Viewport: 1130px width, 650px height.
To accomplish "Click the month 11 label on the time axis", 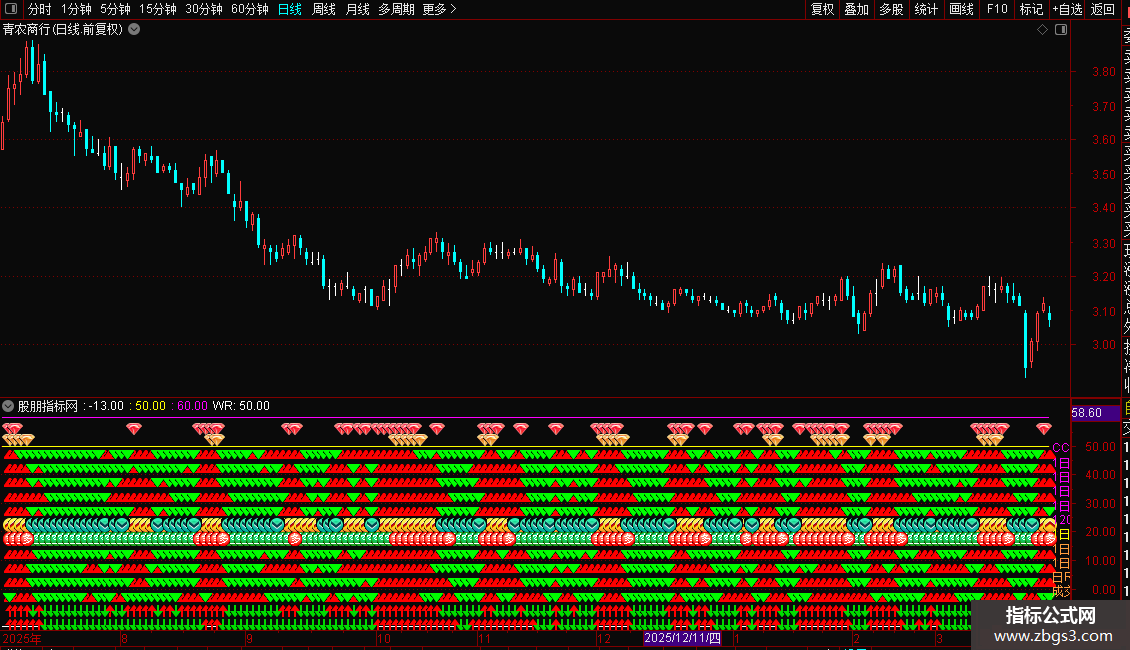I will tap(484, 638).
